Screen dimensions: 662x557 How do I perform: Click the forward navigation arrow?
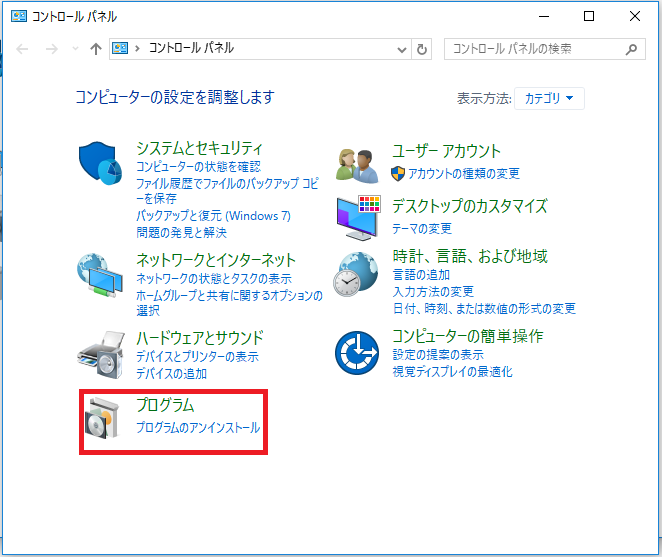click(52, 49)
